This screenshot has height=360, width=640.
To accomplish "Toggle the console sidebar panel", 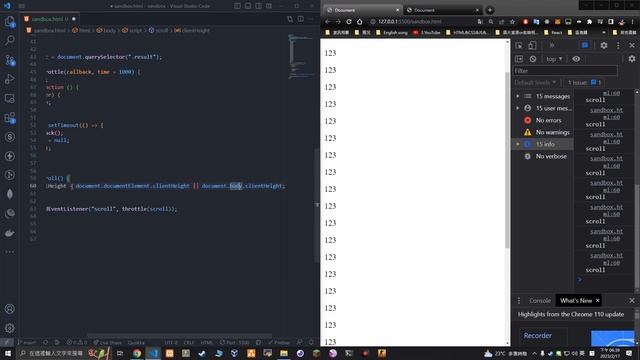I will click(519, 59).
